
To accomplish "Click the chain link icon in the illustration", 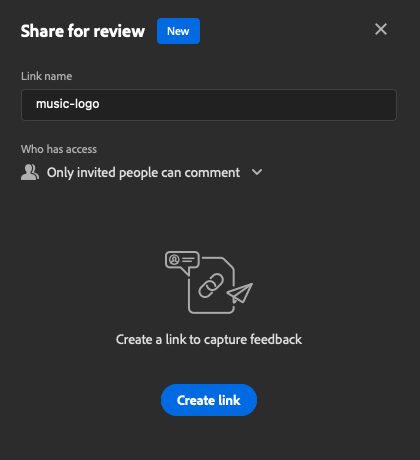I will tap(211, 285).
